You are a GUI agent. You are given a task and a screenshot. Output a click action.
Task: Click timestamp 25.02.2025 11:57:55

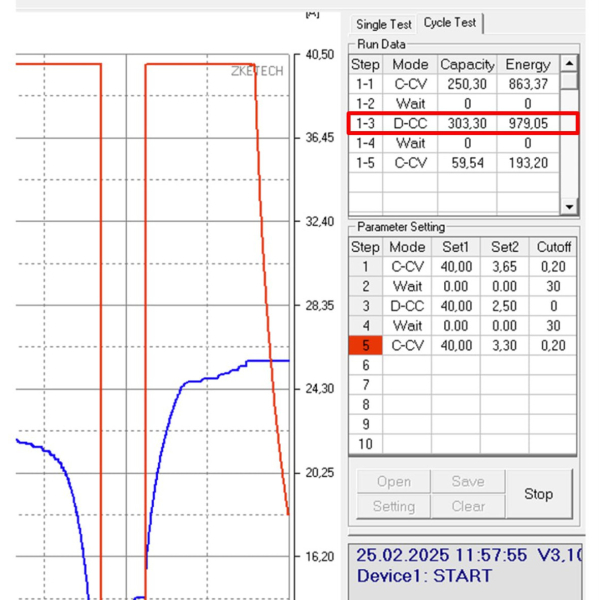click(442, 555)
